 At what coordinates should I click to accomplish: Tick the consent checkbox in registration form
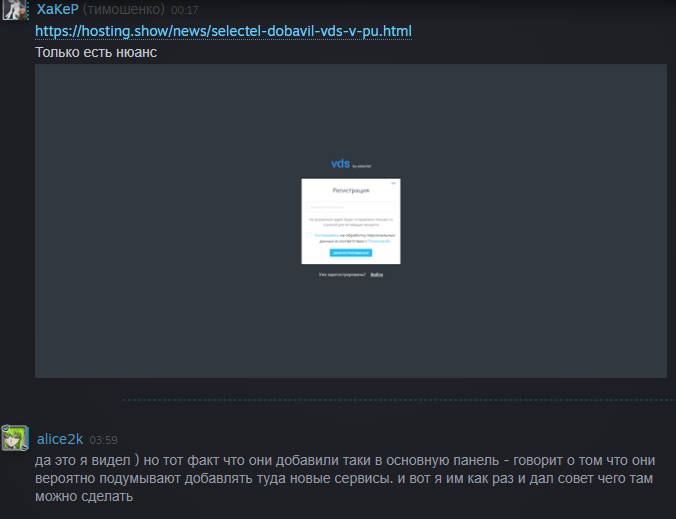click(309, 235)
